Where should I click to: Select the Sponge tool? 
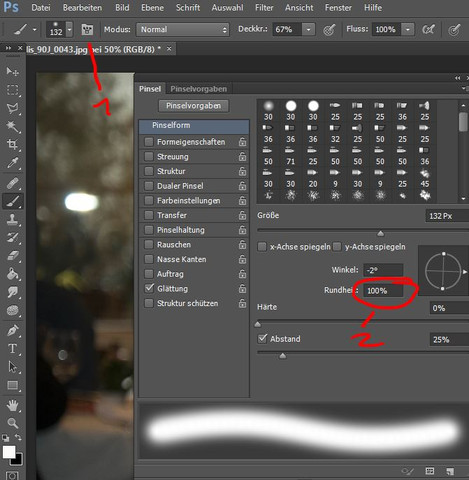click(x=12, y=310)
